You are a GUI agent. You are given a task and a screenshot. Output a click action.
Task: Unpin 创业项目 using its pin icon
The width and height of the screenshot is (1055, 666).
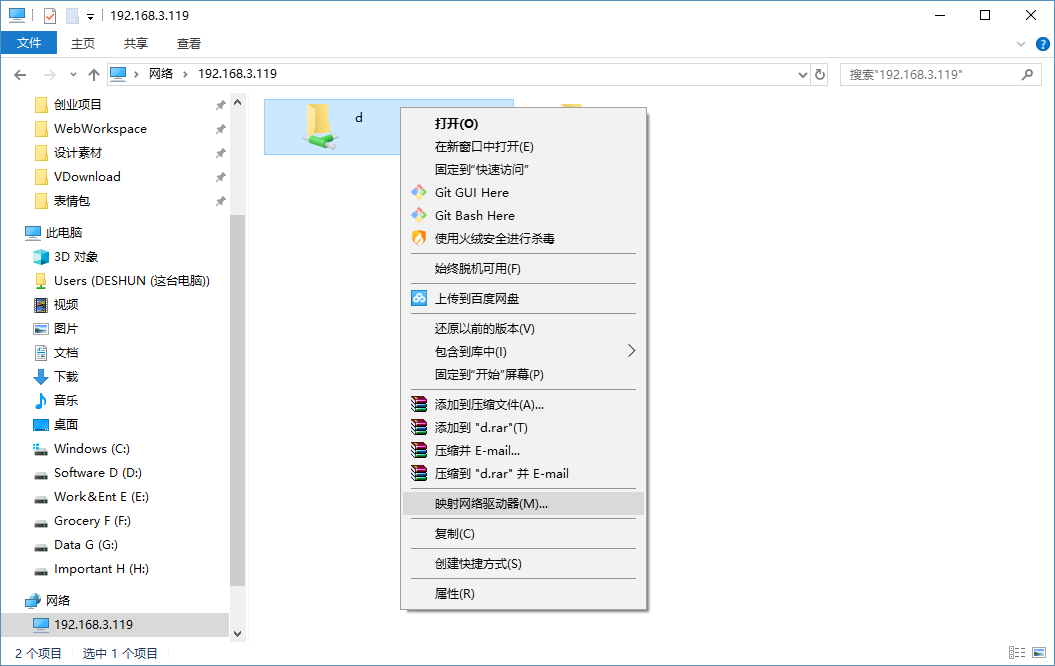(220, 105)
